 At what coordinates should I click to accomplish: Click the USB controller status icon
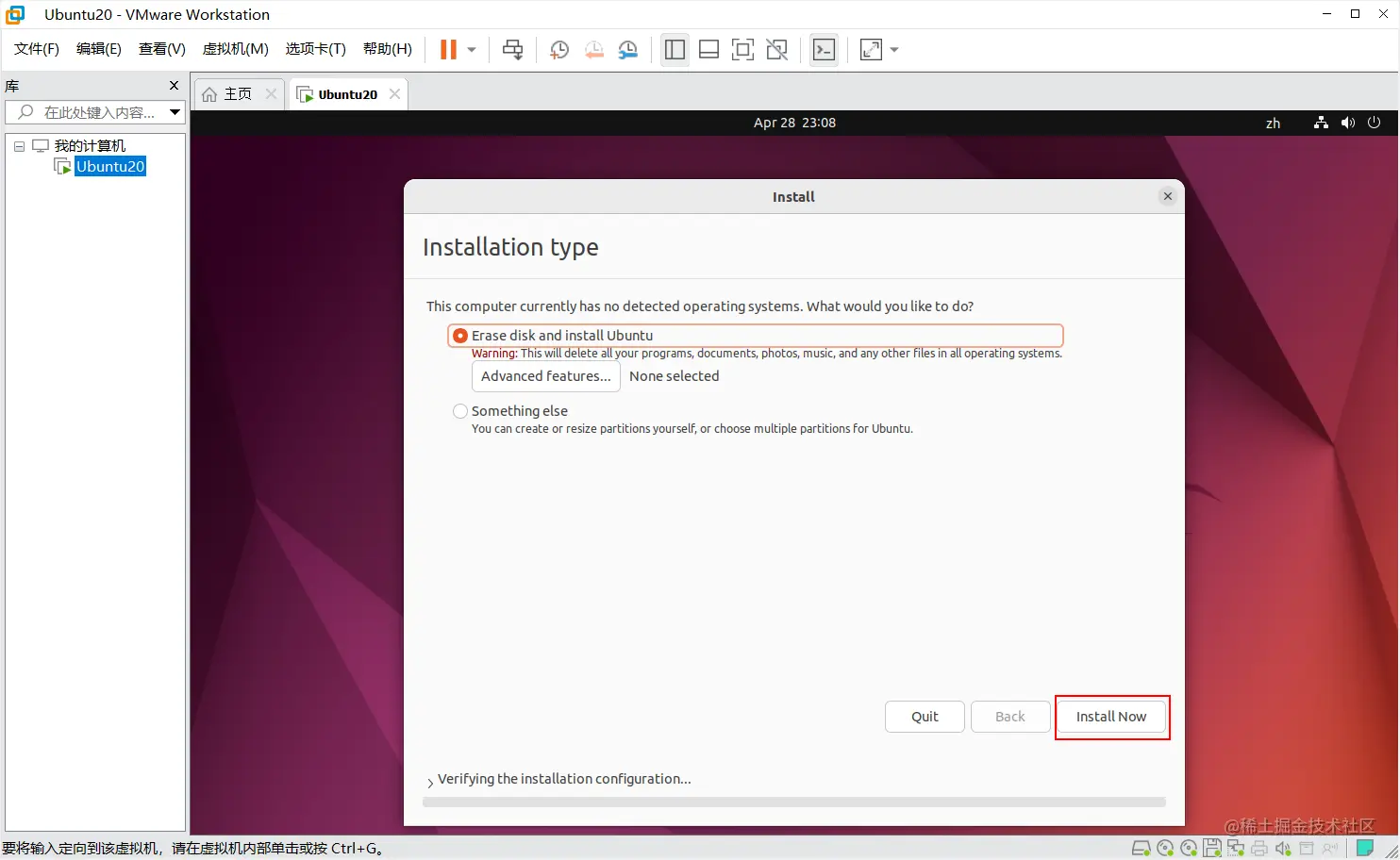(1307, 849)
